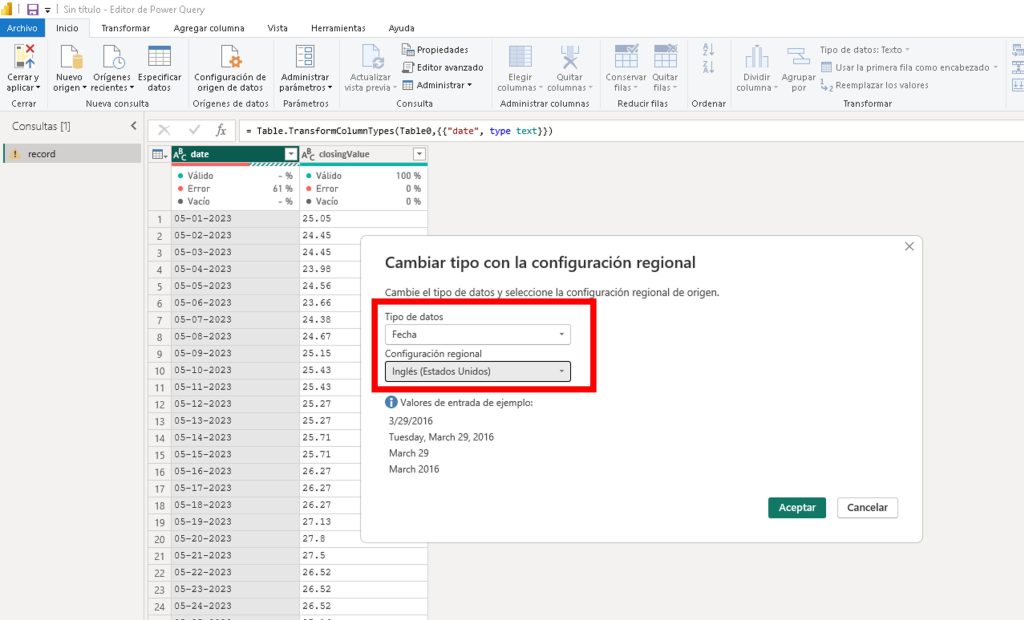Open the closingValue column filter arrow

click(x=419, y=154)
